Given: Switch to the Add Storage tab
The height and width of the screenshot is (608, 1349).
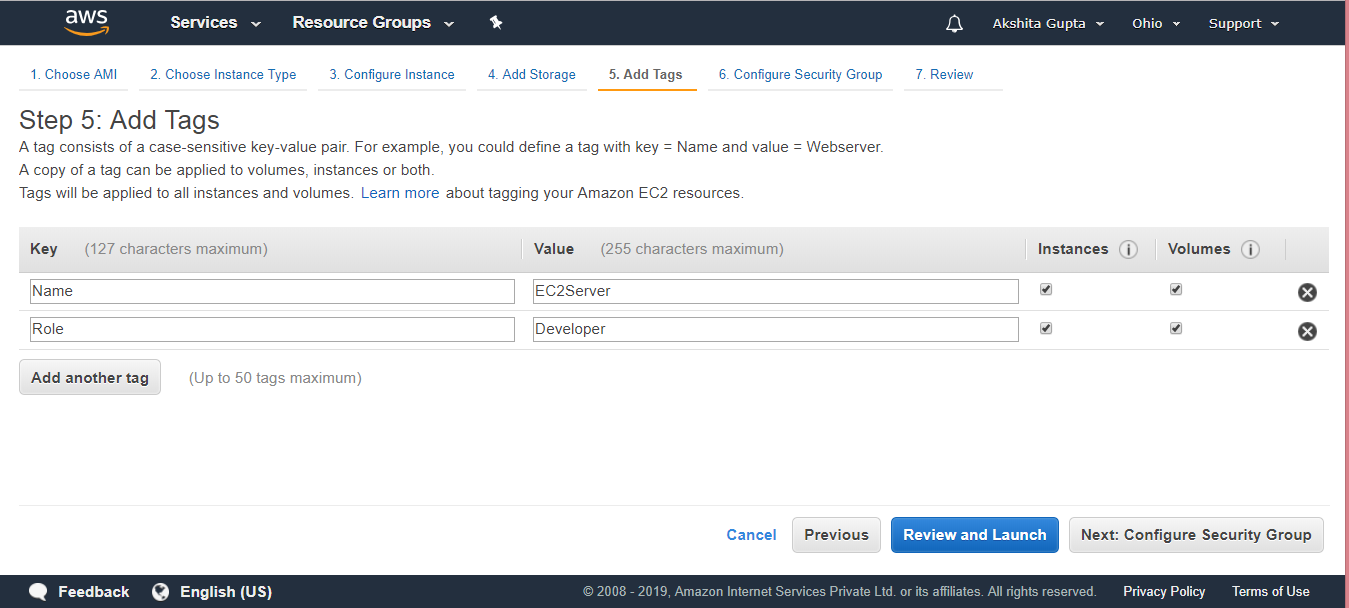Looking at the screenshot, I should click(x=532, y=74).
